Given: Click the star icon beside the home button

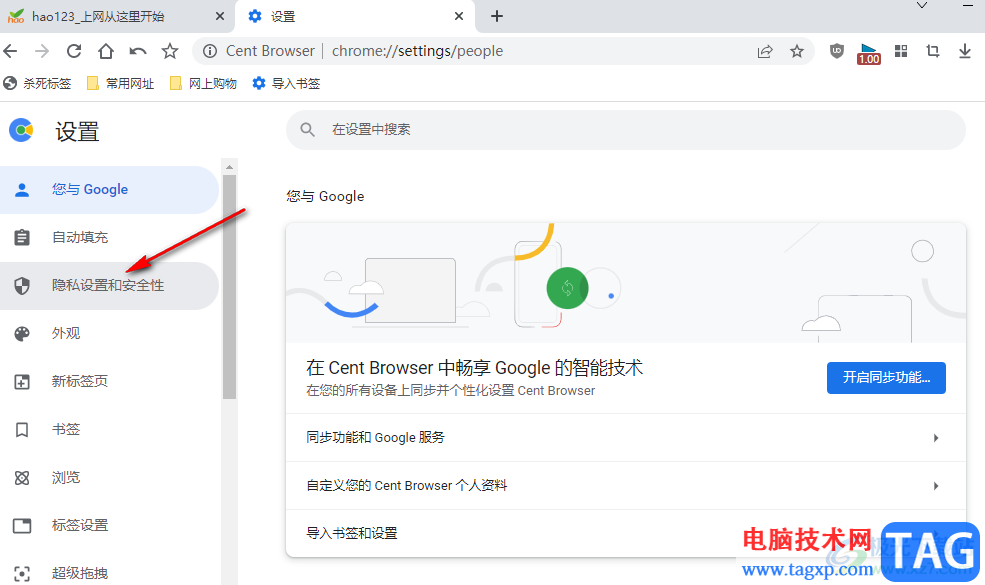Looking at the screenshot, I should (170, 51).
